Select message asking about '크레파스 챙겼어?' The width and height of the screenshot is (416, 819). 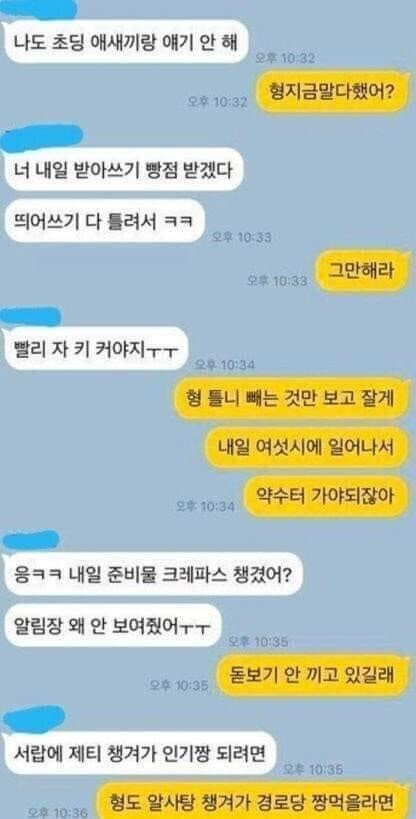coord(153,574)
